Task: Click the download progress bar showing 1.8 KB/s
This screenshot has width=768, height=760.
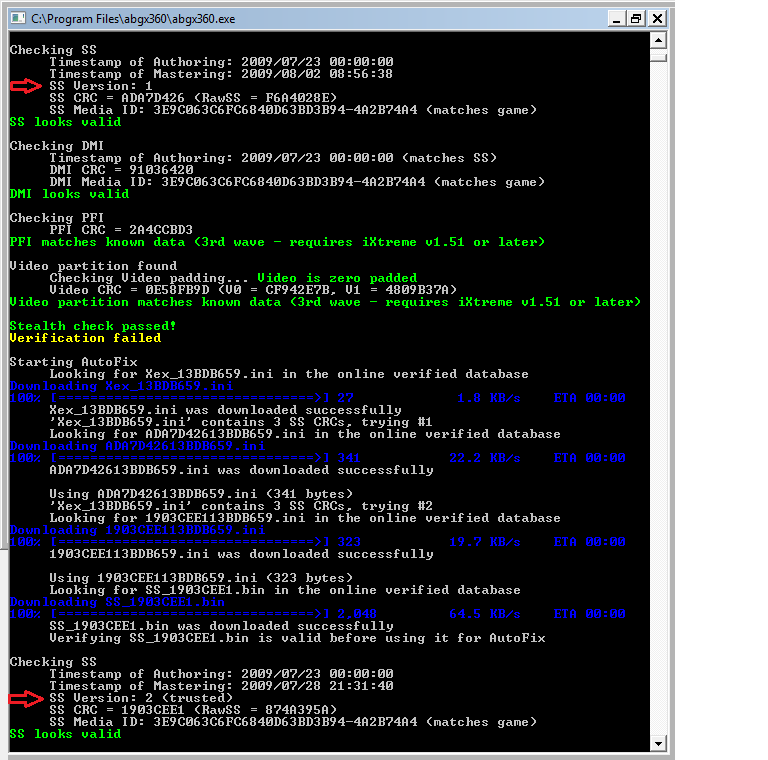Action: pos(317,398)
